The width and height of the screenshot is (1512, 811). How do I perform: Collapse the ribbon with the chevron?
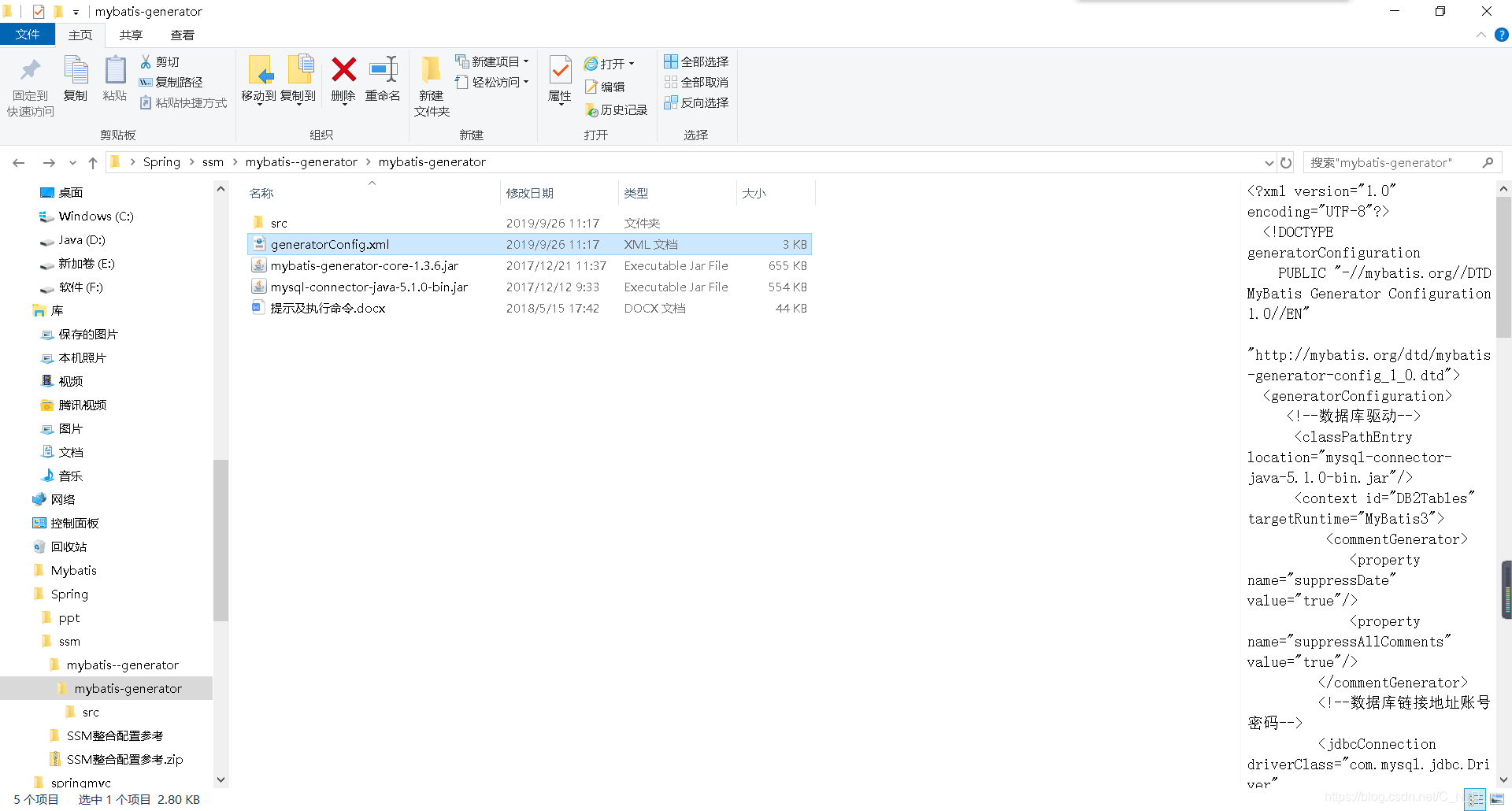pyautogui.click(x=1480, y=35)
